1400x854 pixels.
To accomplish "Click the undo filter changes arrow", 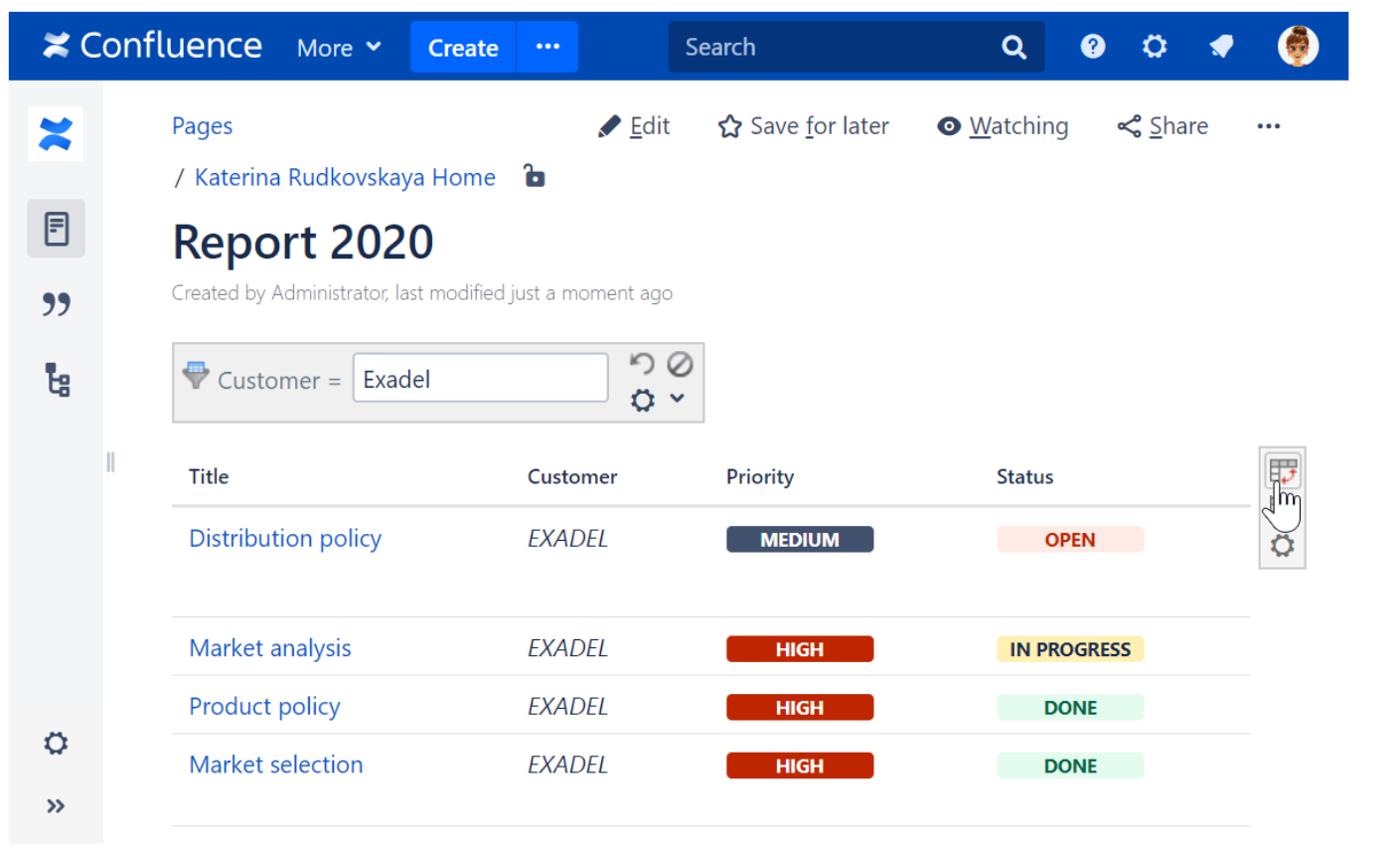I will (x=642, y=364).
